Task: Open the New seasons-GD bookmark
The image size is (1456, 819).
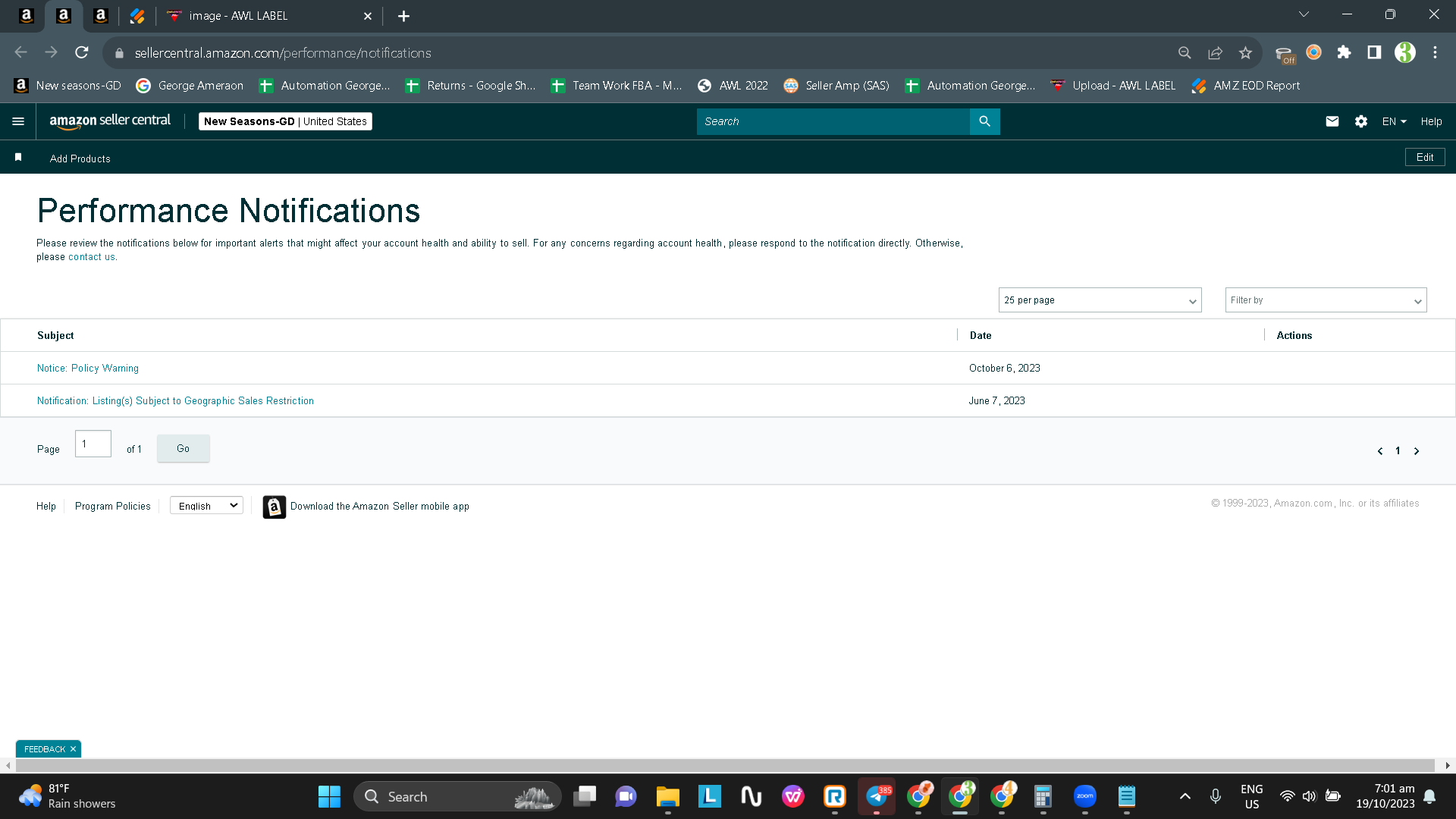Action: [x=68, y=86]
